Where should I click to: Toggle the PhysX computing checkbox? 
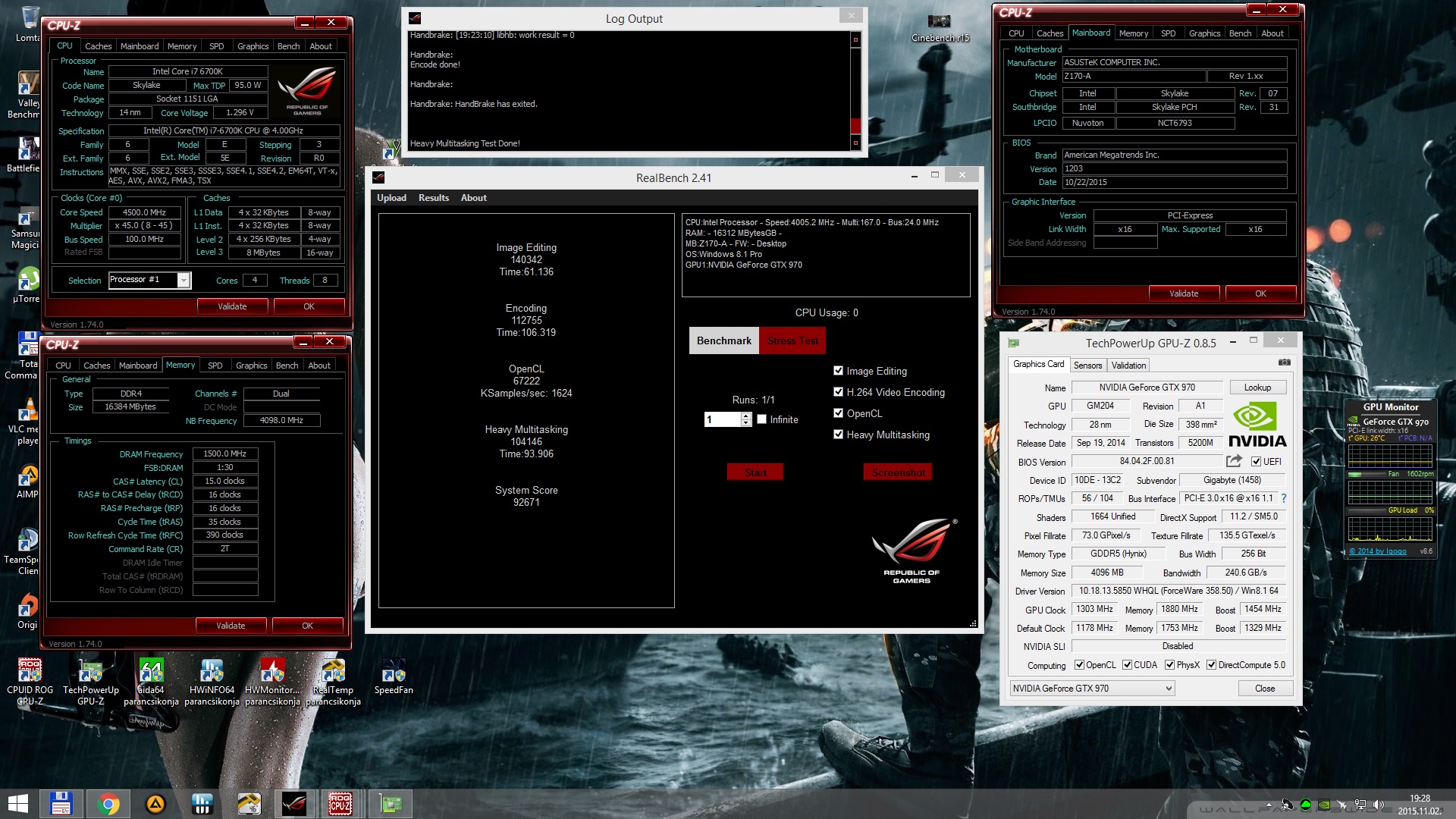pos(1169,665)
